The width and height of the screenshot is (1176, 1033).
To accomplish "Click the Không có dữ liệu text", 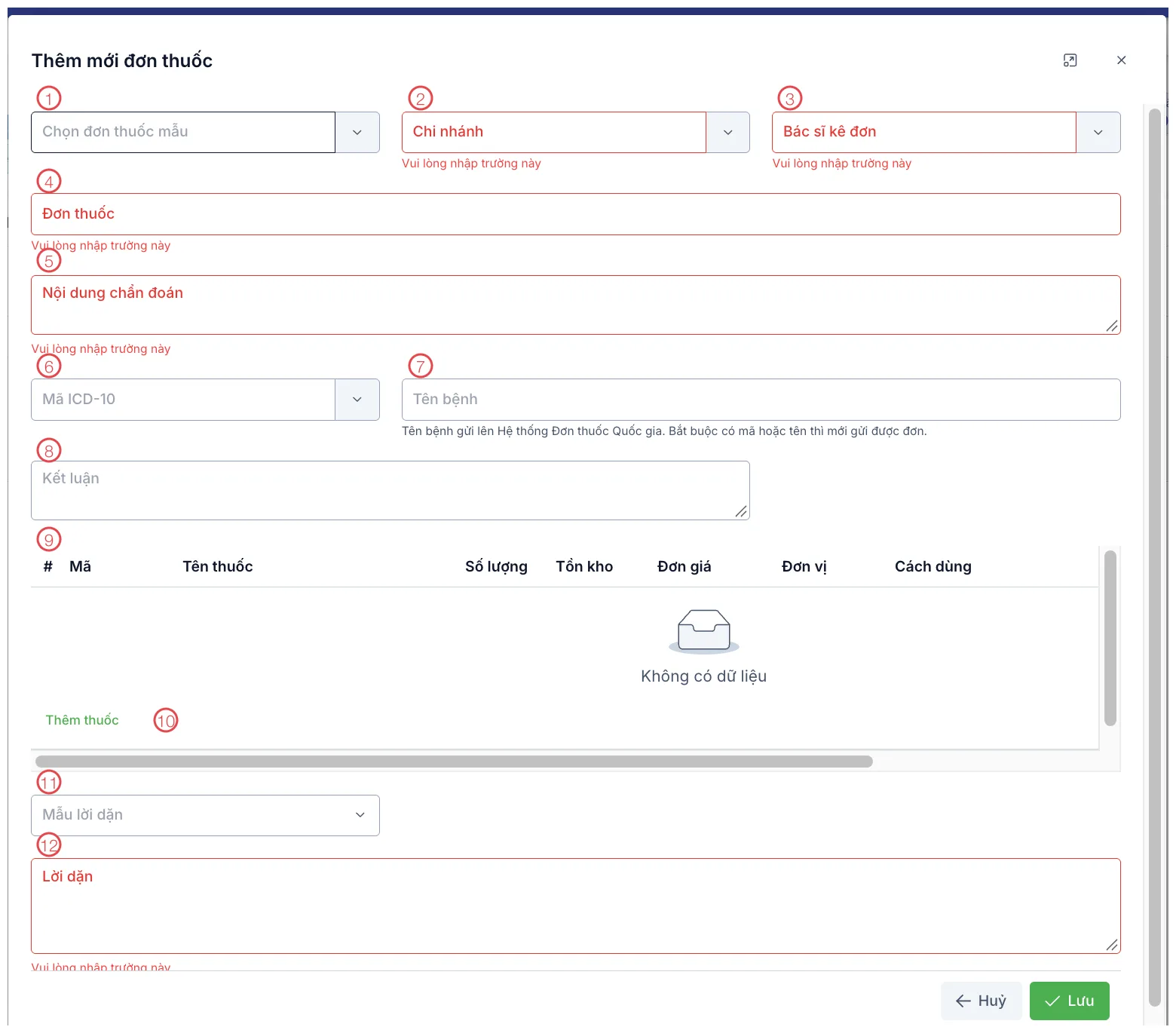I will (x=704, y=676).
